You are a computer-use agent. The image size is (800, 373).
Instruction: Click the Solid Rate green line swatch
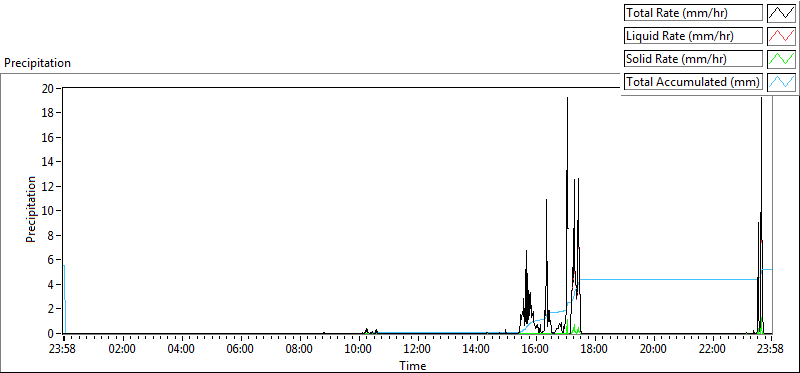781,59
